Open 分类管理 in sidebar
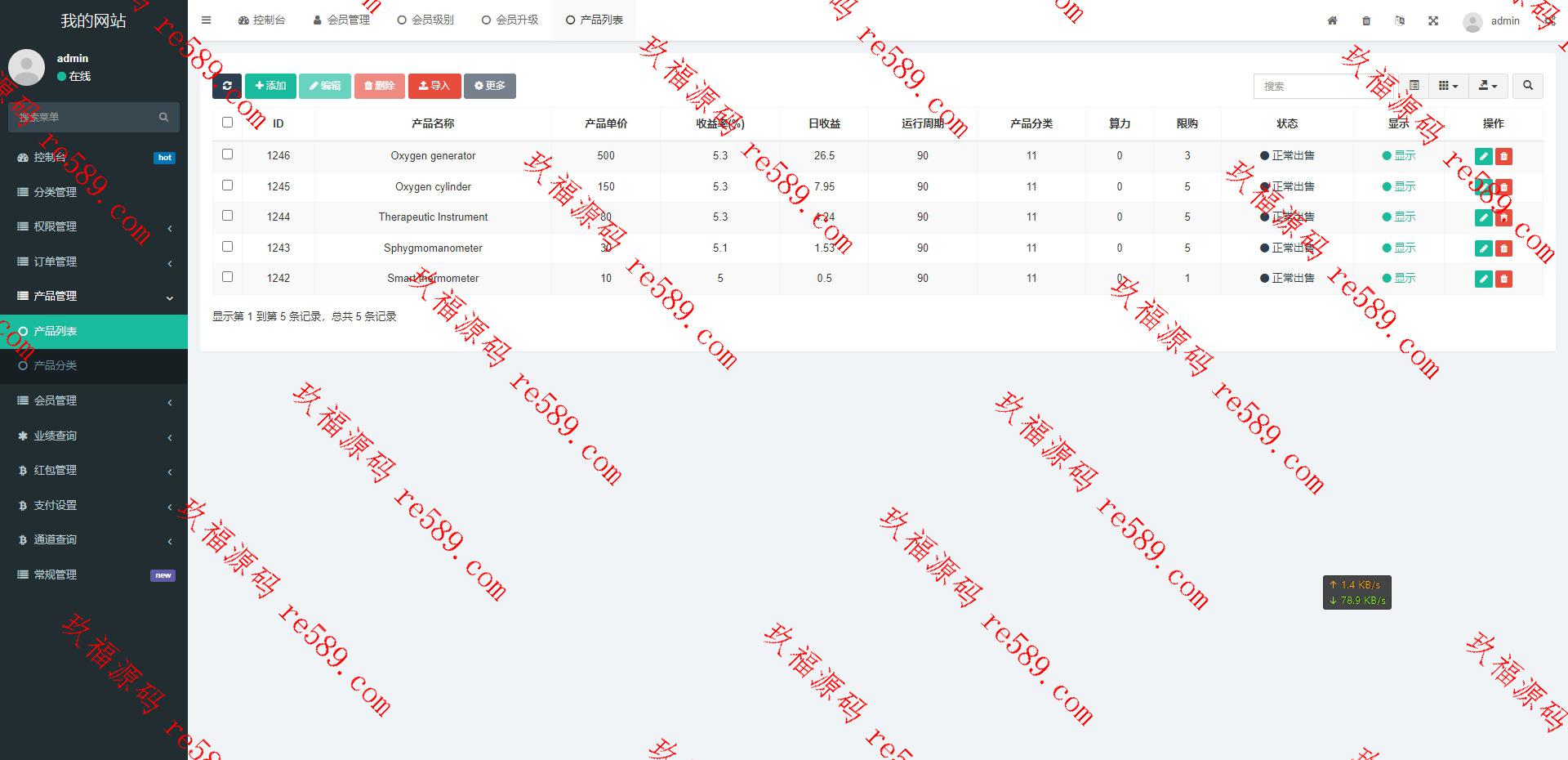This screenshot has width=1568, height=760. 94,192
